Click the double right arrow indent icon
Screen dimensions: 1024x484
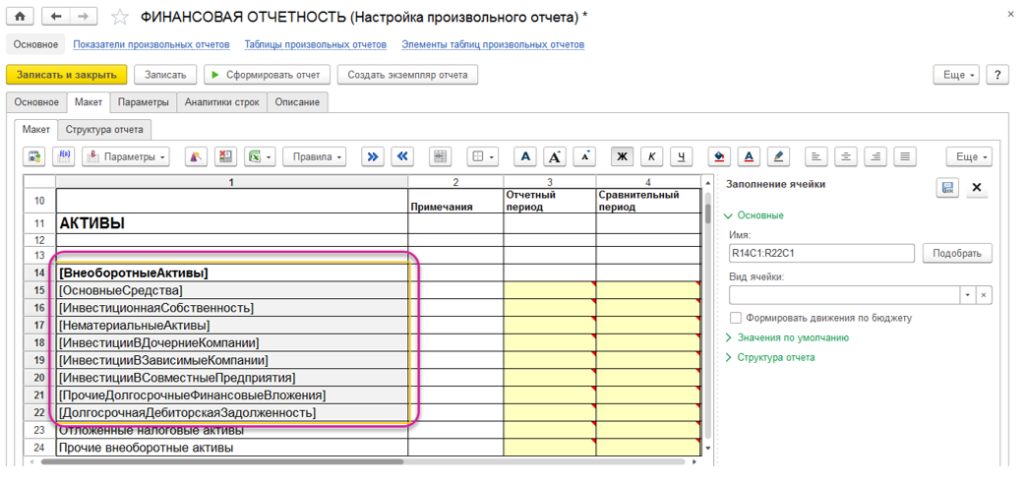click(x=373, y=157)
